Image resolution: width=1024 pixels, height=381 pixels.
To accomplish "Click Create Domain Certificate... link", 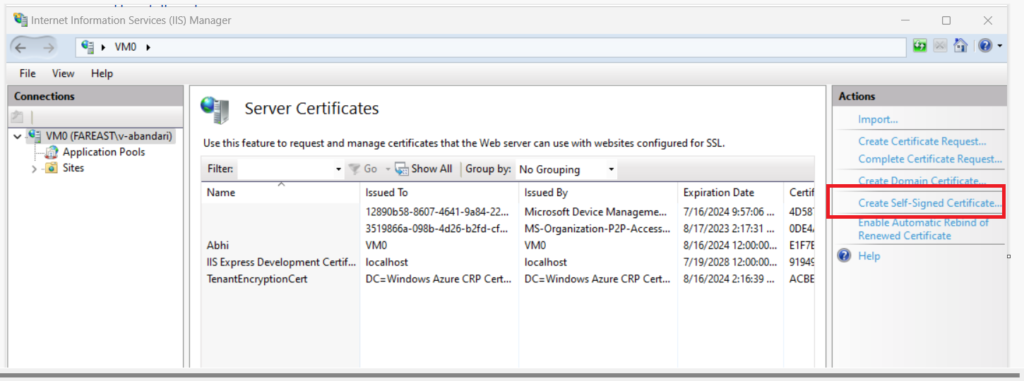I will (922, 180).
